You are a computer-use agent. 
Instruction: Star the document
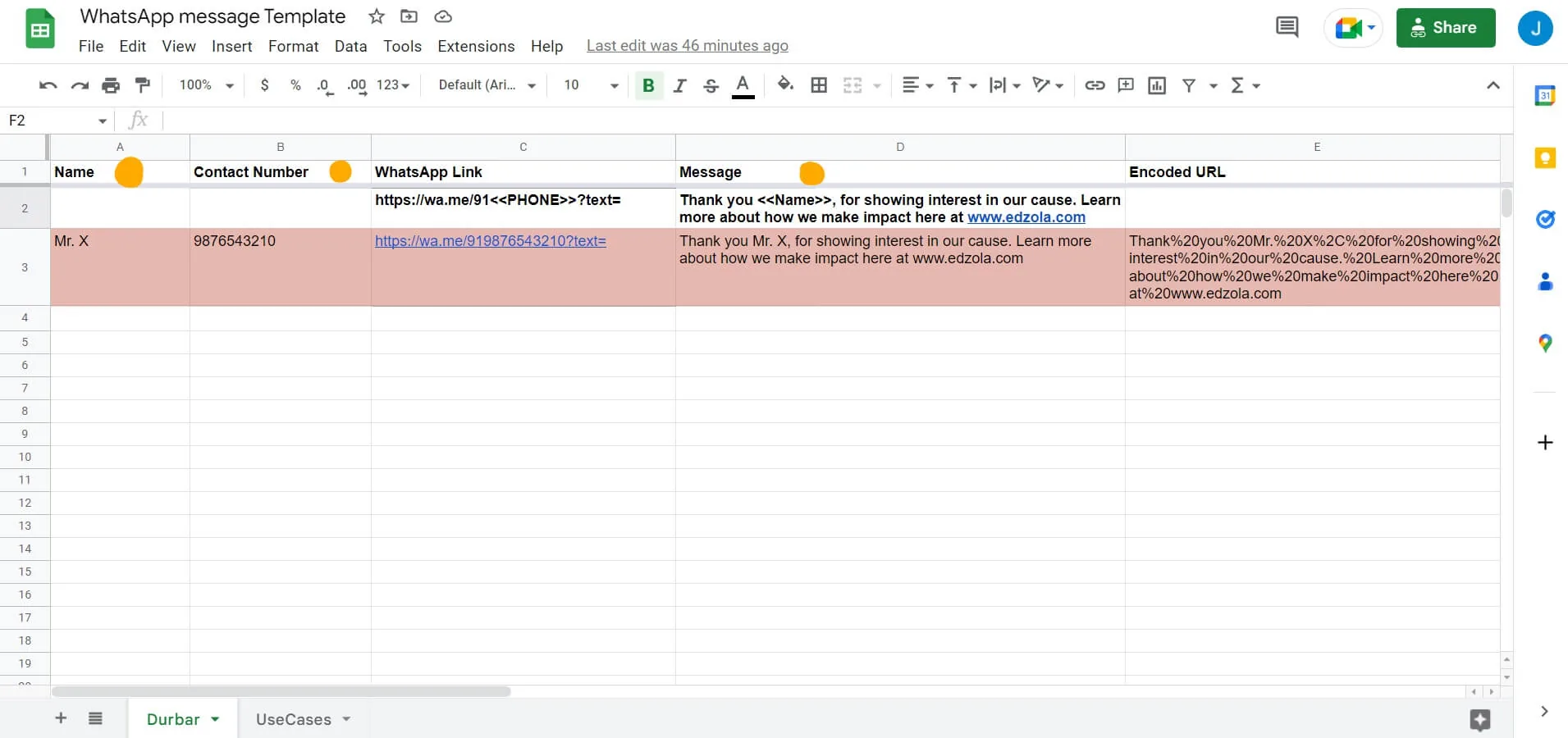click(377, 16)
